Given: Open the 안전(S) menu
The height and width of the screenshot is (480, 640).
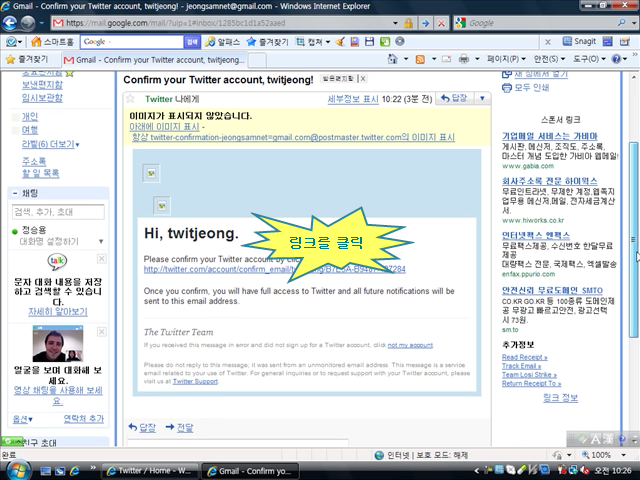Looking at the screenshot, I should pyautogui.click(x=549, y=59).
